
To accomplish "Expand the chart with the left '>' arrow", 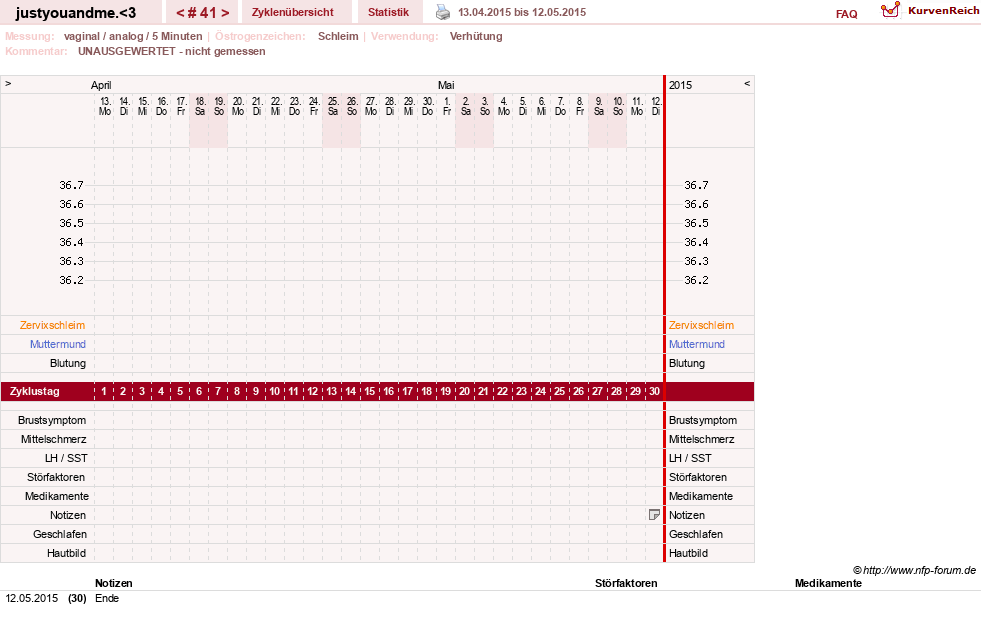I will [x=8, y=83].
